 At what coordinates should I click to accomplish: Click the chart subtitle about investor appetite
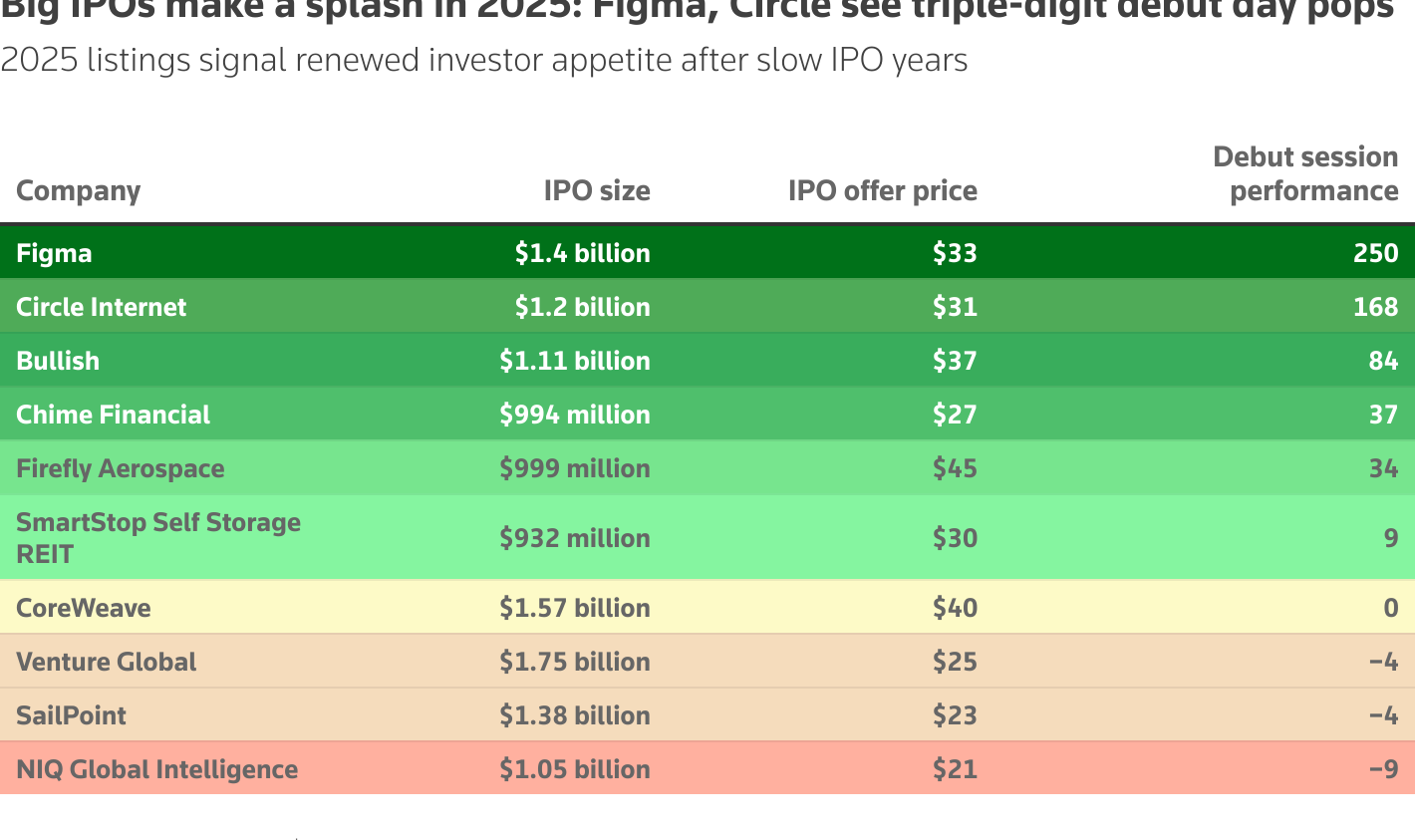(x=484, y=61)
